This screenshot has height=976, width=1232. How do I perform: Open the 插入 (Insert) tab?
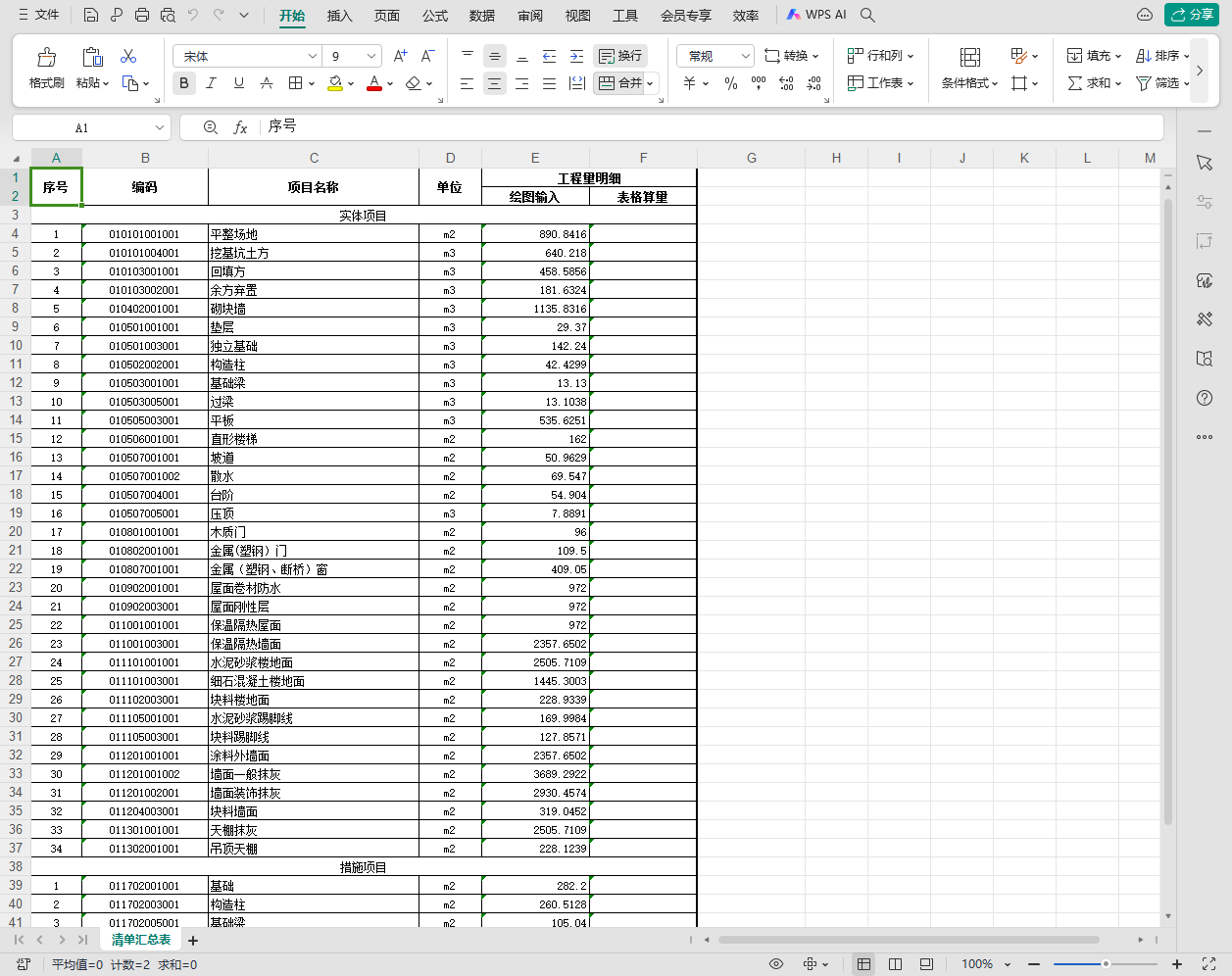339,16
